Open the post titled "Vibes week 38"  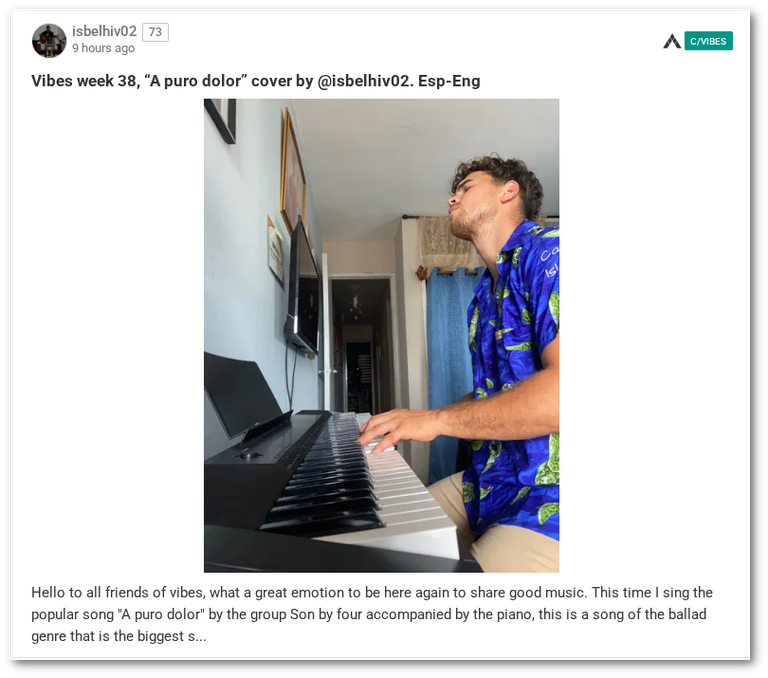[x=256, y=81]
